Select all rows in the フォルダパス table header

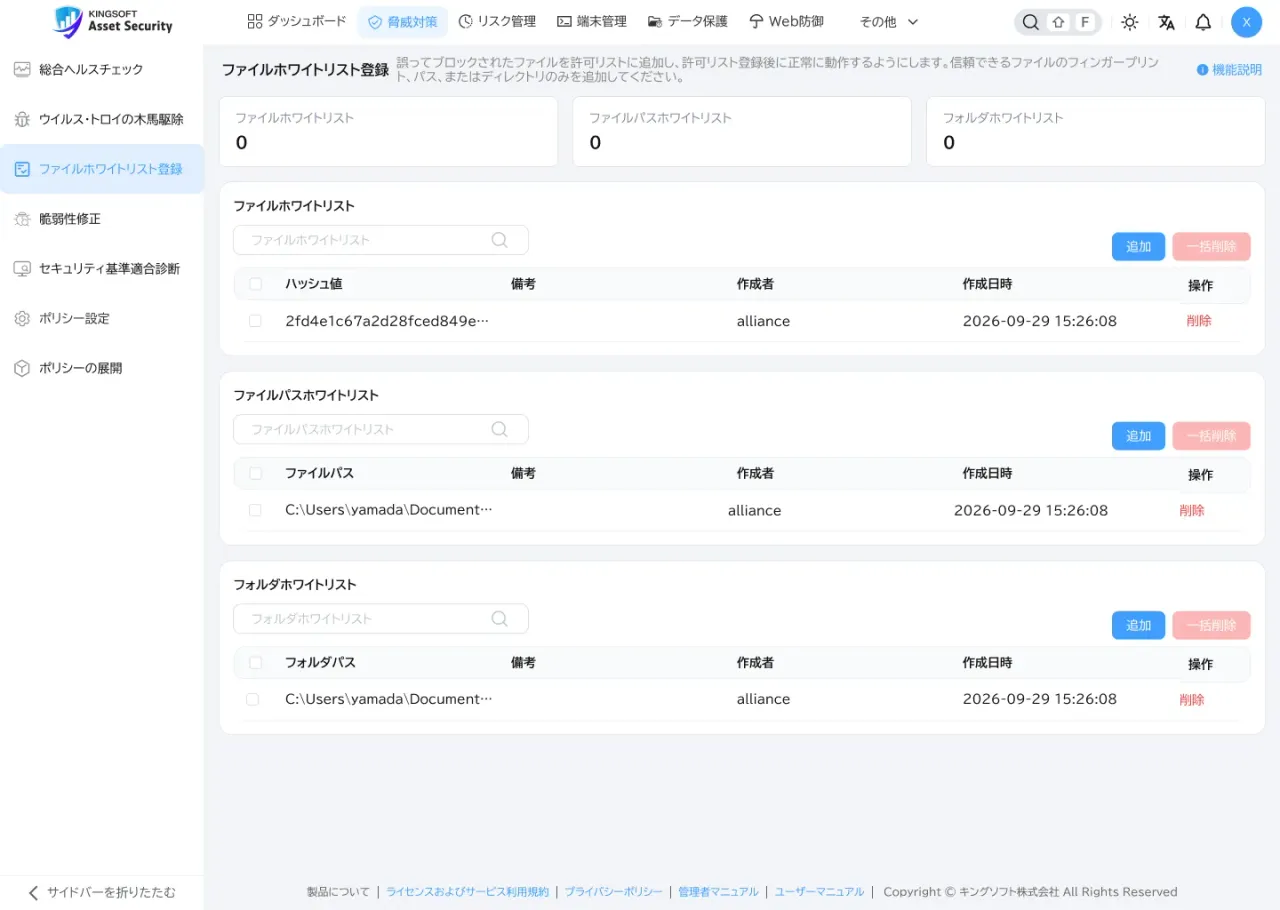point(255,662)
